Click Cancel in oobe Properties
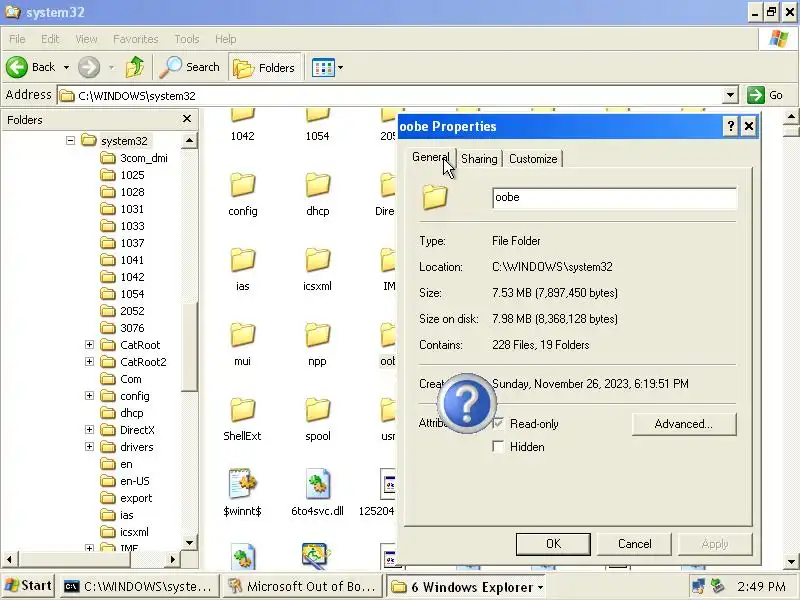Viewport: 800px width, 600px height. click(634, 544)
